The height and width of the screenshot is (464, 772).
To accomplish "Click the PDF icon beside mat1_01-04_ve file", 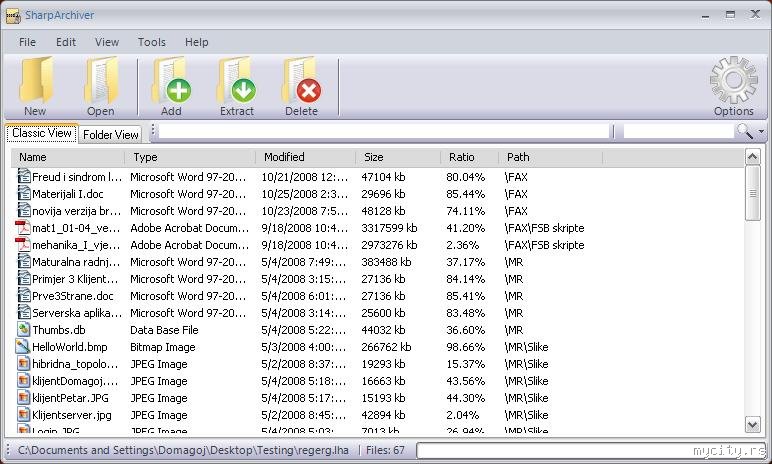I will [x=23, y=228].
